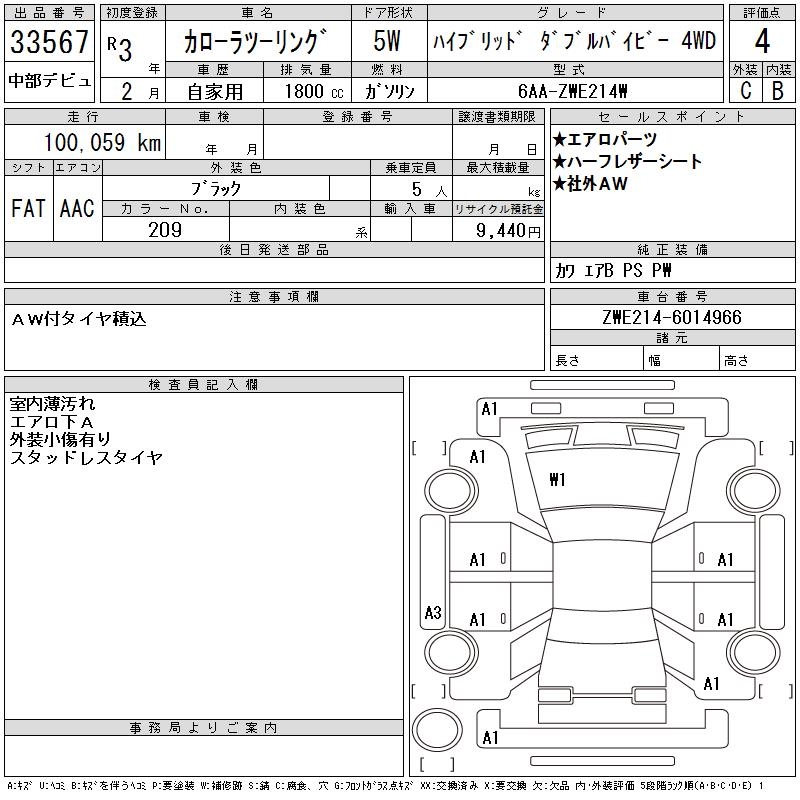Click the seating capacity 5 人
This screenshot has width=800, height=800.
coord(429,189)
